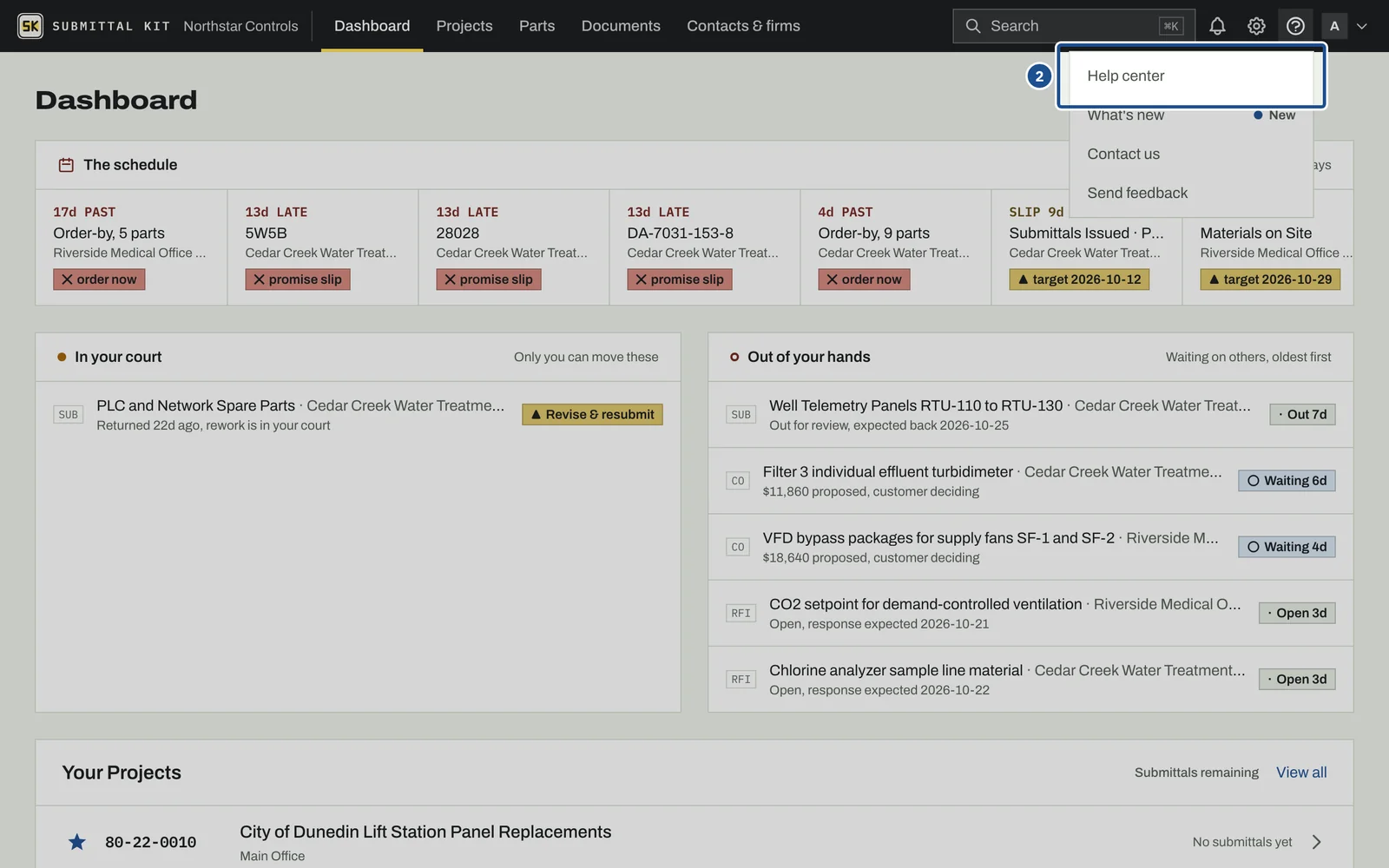
Task: Click the SK Submittal Kit logo icon
Action: coord(30,26)
